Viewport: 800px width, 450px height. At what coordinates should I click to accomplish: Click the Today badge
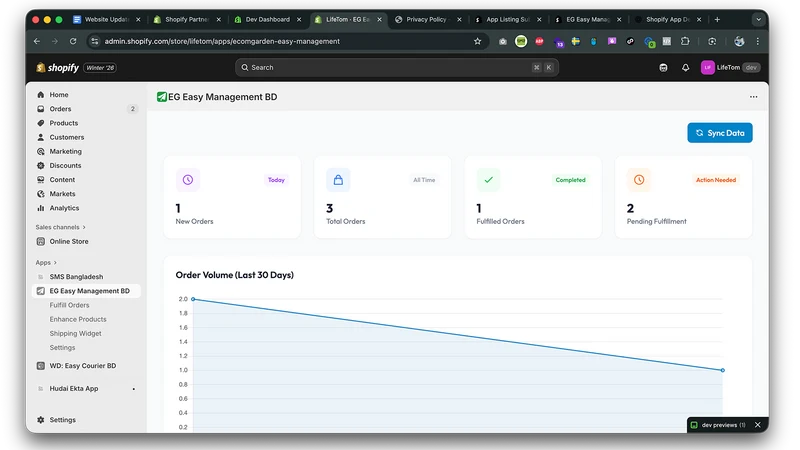(x=276, y=180)
